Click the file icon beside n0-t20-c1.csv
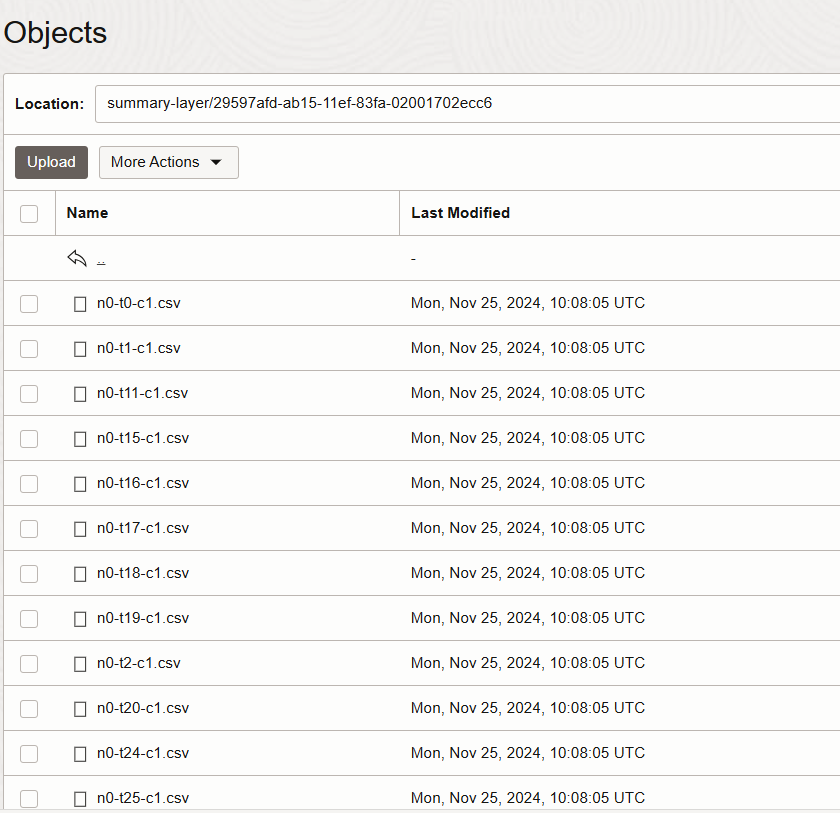 coord(79,708)
